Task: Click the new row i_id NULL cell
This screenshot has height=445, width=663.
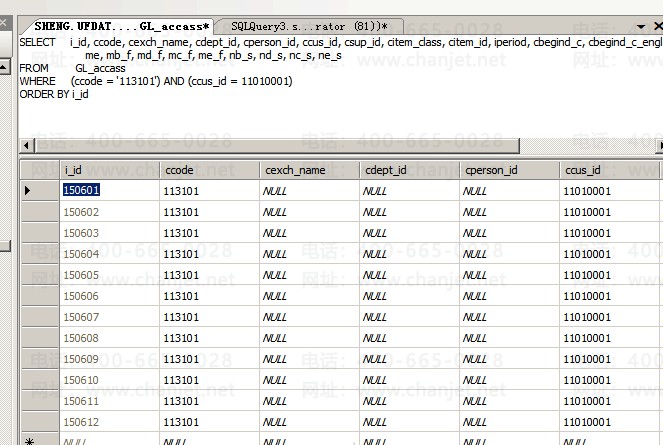Action: pos(110,440)
